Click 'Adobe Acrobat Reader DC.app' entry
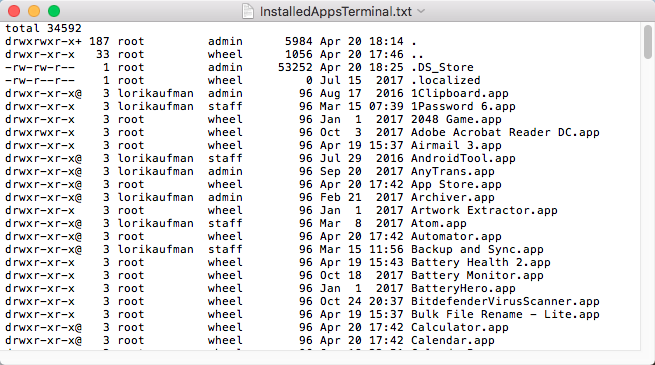 (505, 132)
